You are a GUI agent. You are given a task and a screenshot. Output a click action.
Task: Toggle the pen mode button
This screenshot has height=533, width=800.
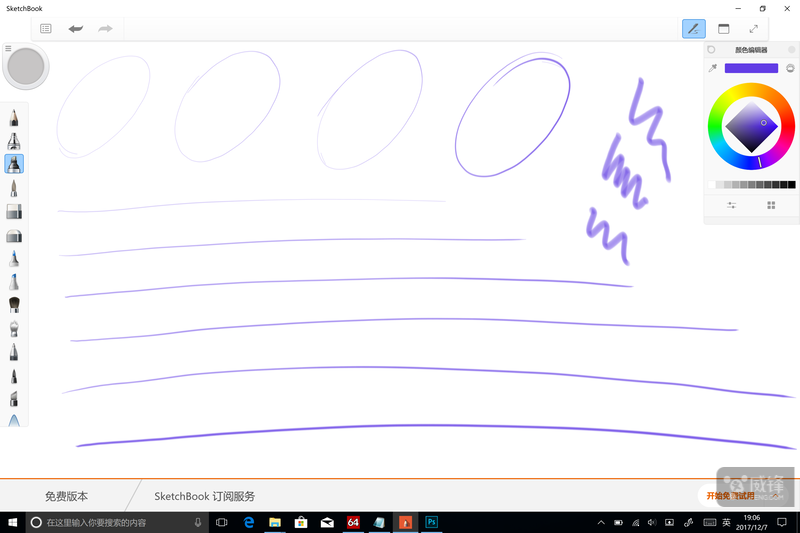point(694,29)
